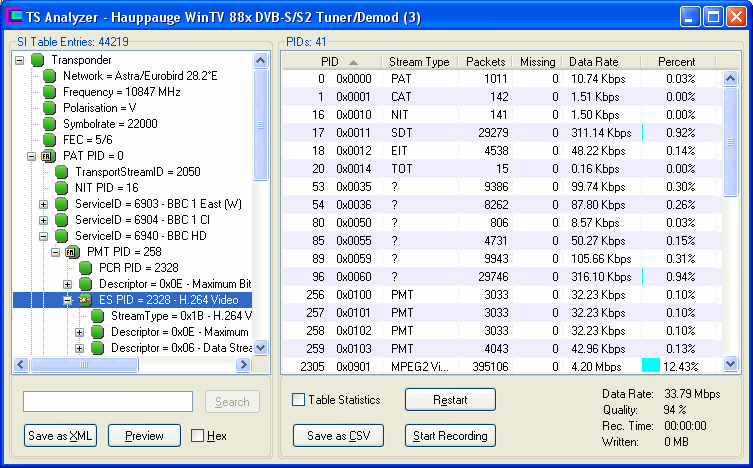Sort by the Stream Type column header
The image size is (753, 468).
pyautogui.click(x=419, y=62)
